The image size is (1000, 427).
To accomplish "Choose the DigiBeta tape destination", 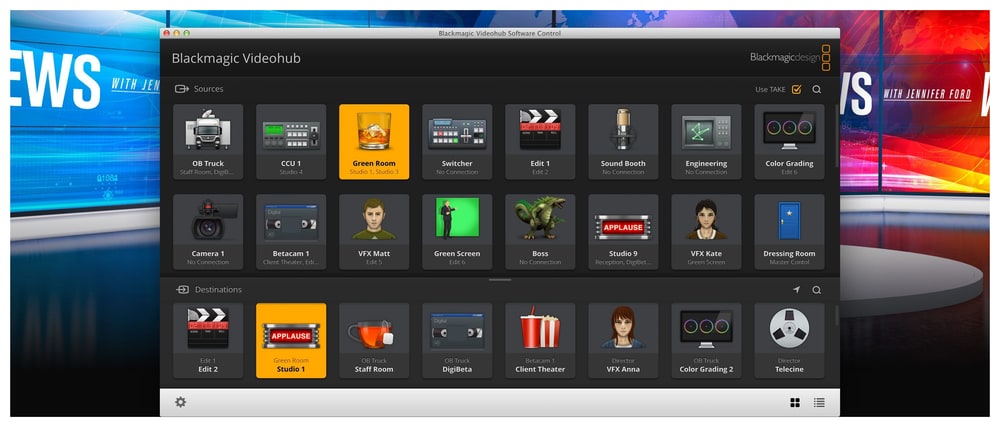I will coord(457,340).
